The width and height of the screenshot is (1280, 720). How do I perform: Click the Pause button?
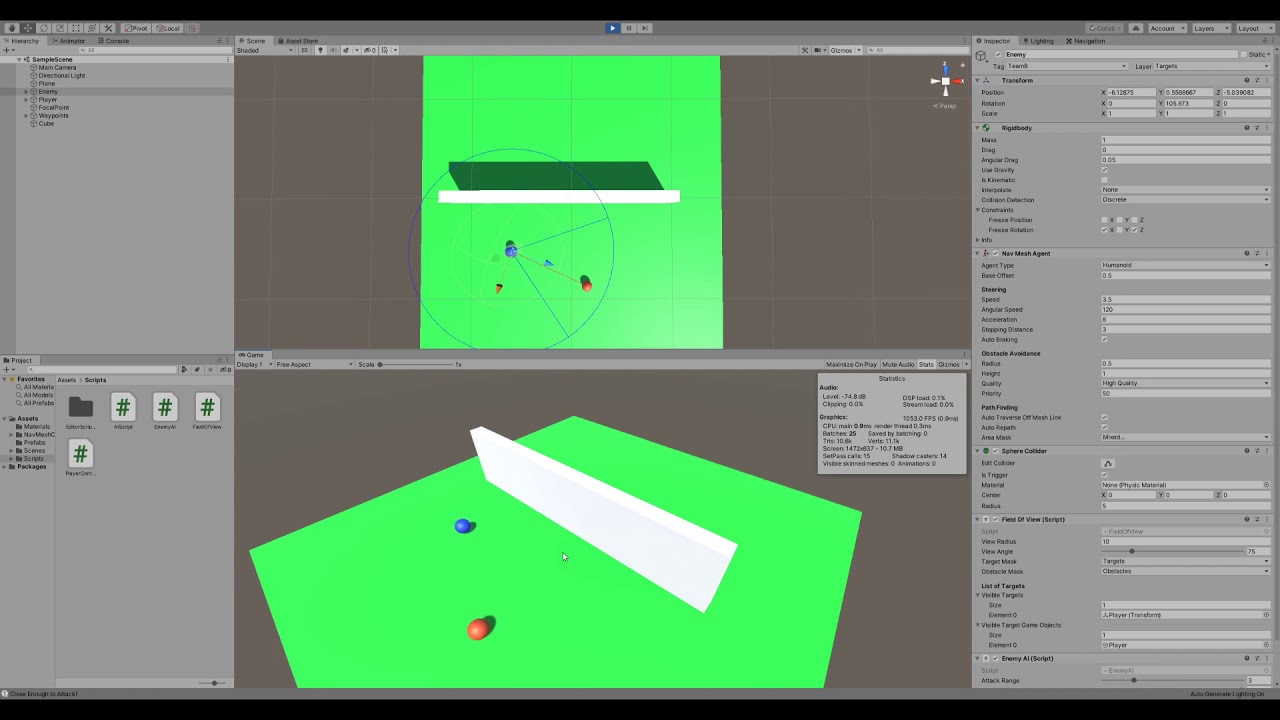(629, 28)
